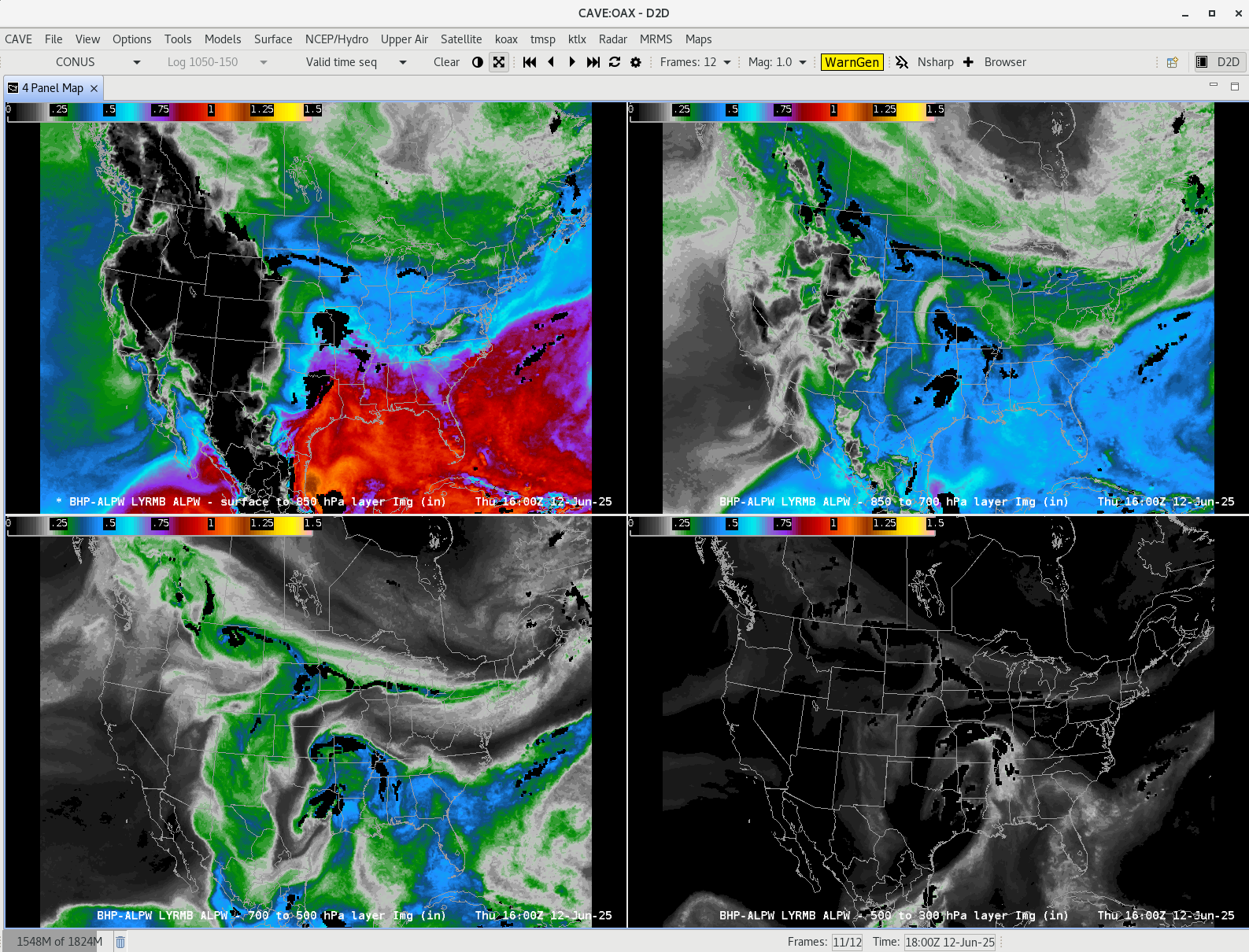Click the Nsharp lightning icon
Screen dimensions: 1249x952
point(902,62)
